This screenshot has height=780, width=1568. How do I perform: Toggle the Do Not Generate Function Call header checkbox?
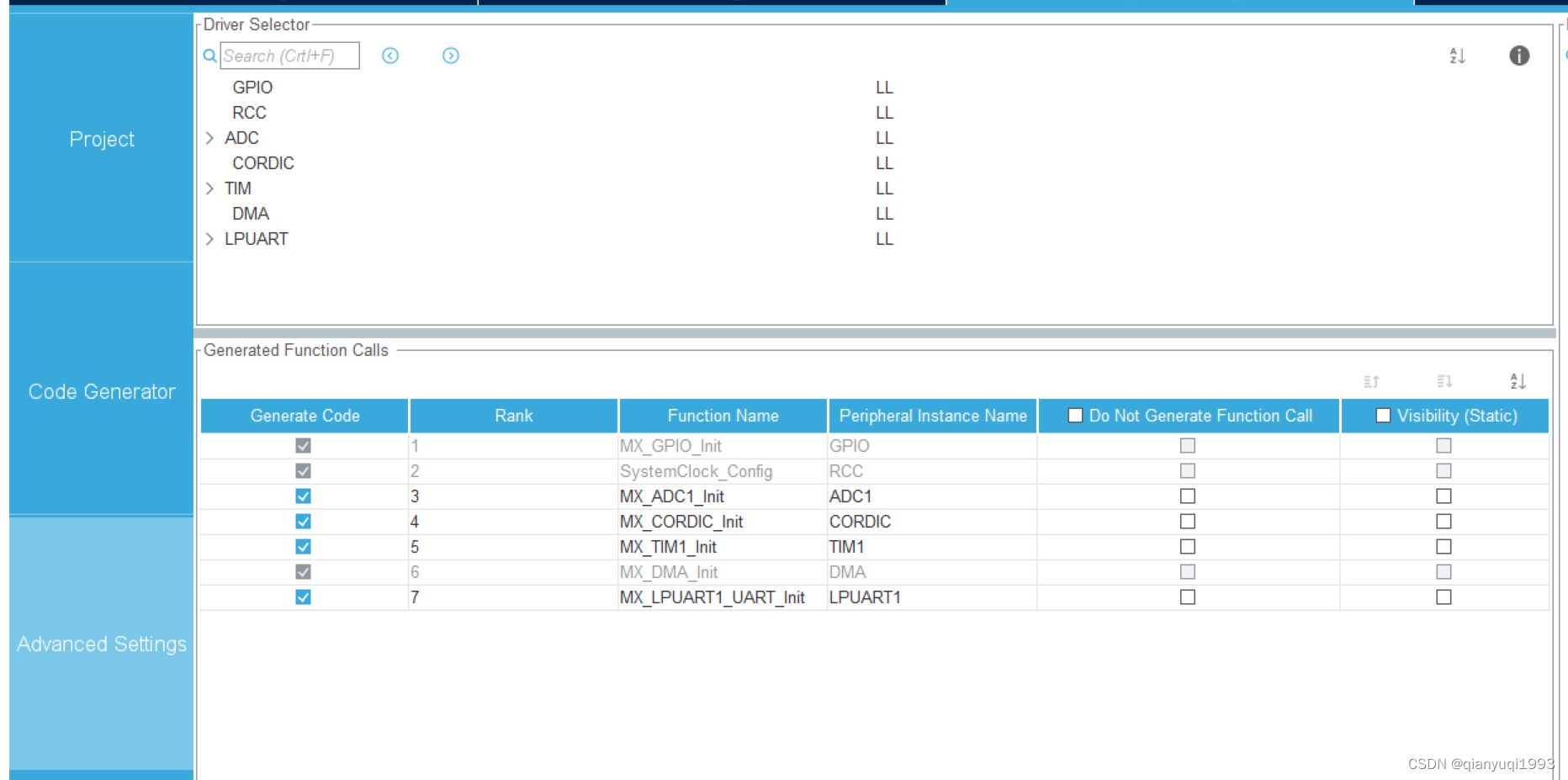coord(1074,415)
